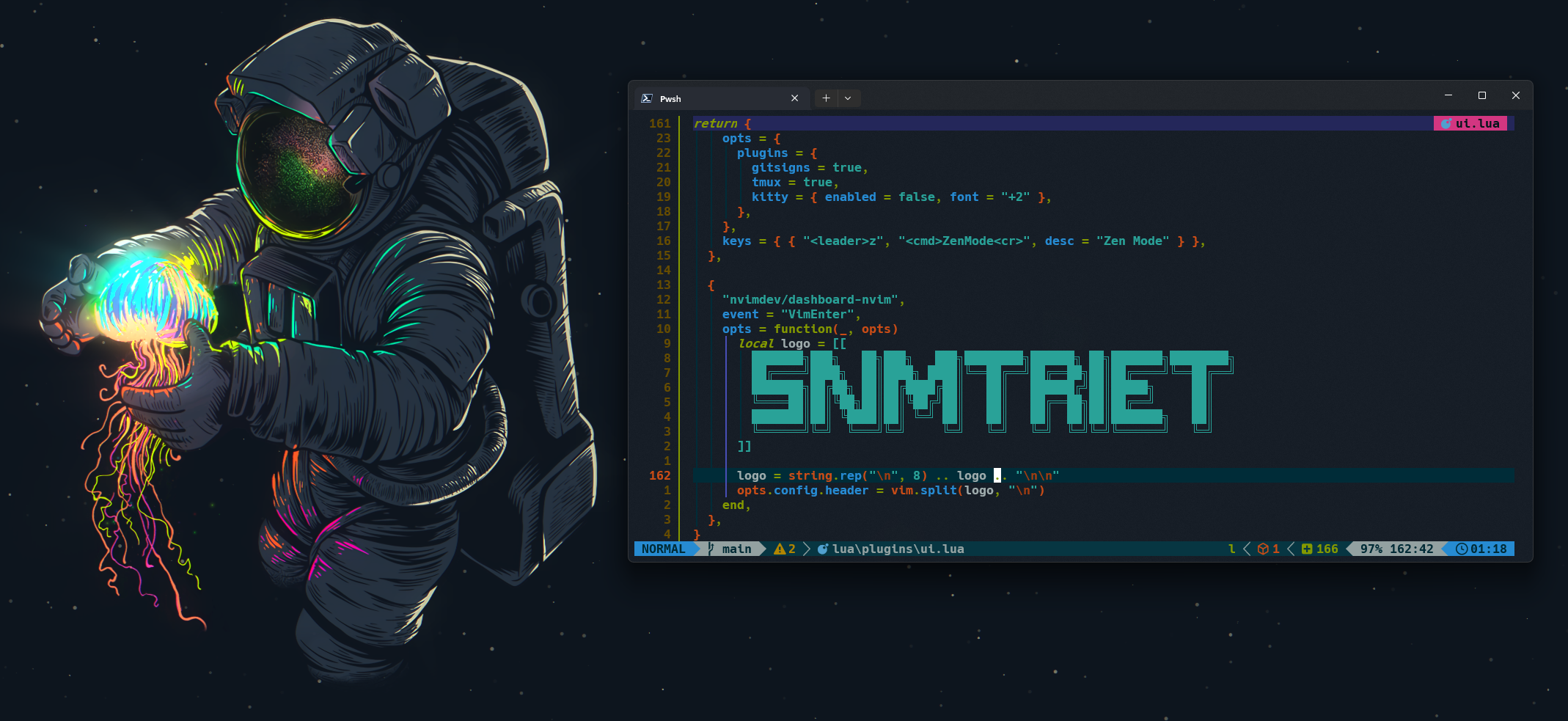The width and height of the screenshot is (1568, 721).
Task: Close the terminal window
Action: pos(1516,95)
